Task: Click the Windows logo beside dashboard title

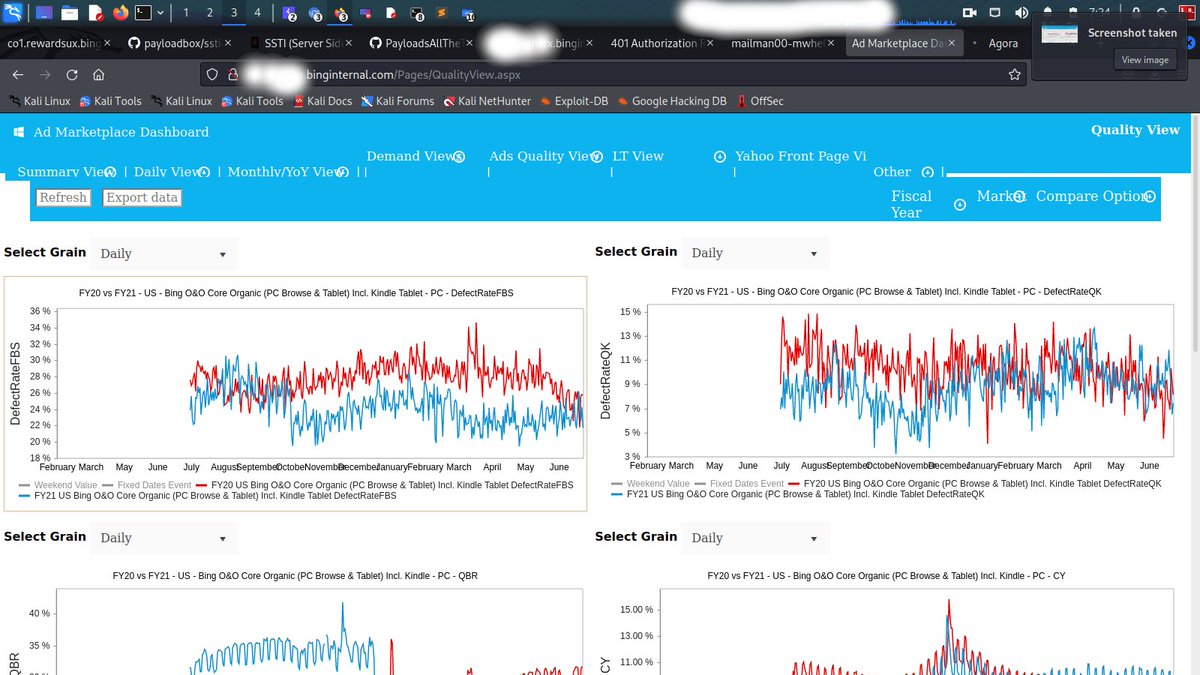Action: 17,132
